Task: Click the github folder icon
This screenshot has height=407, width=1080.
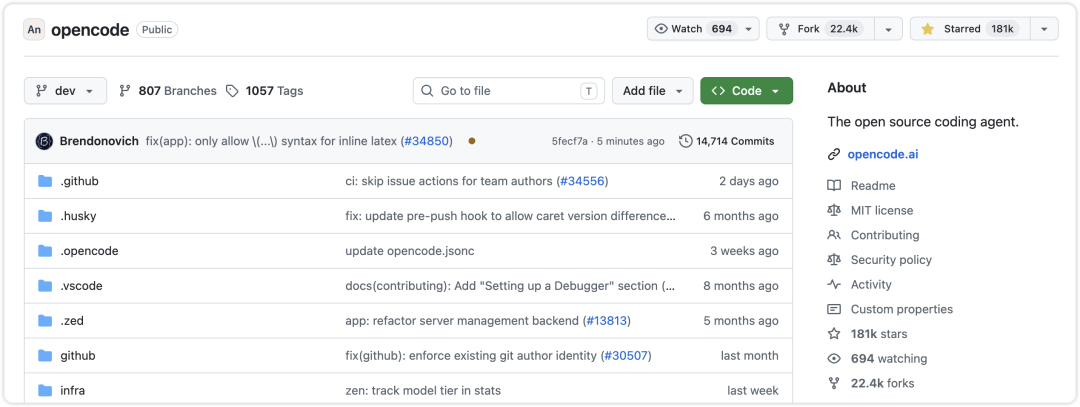Action: 45,355
